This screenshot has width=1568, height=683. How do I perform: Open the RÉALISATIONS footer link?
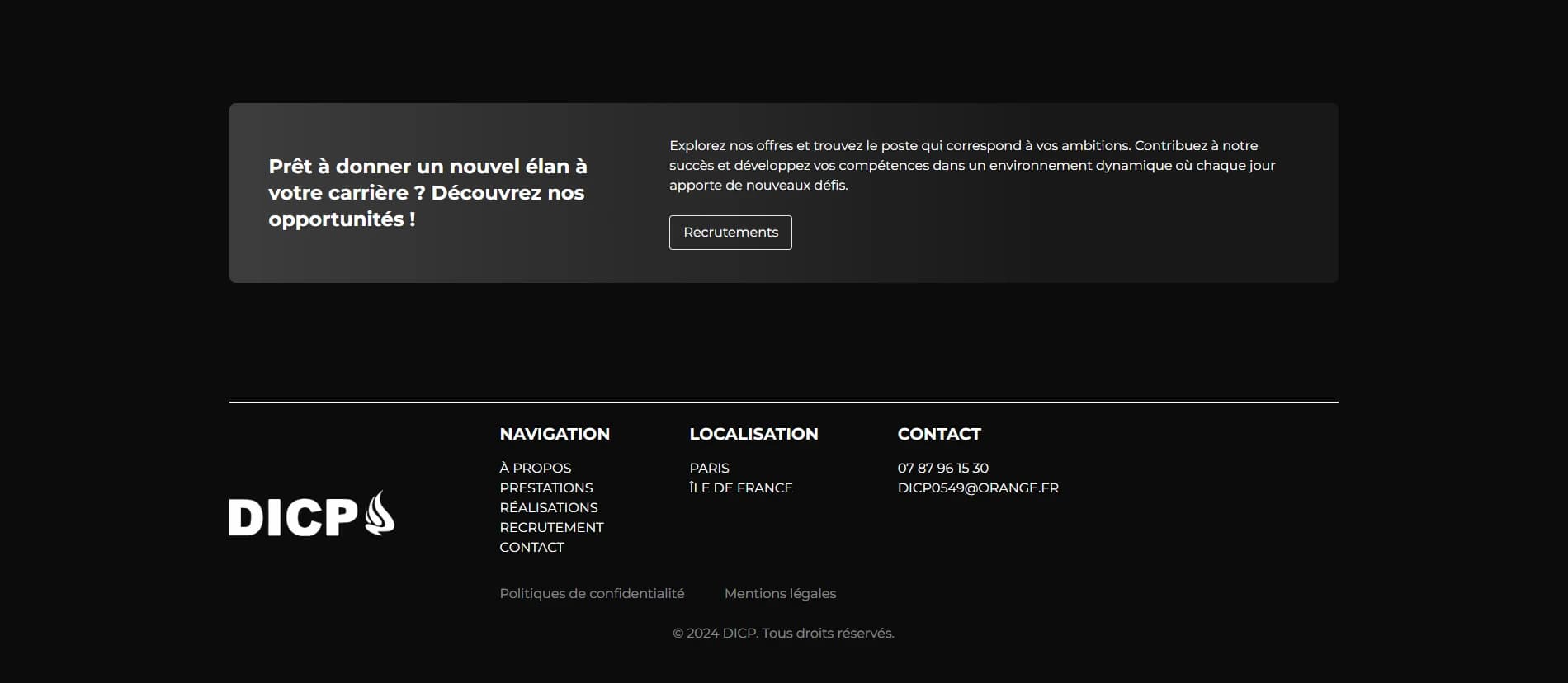tap(548, 507)
